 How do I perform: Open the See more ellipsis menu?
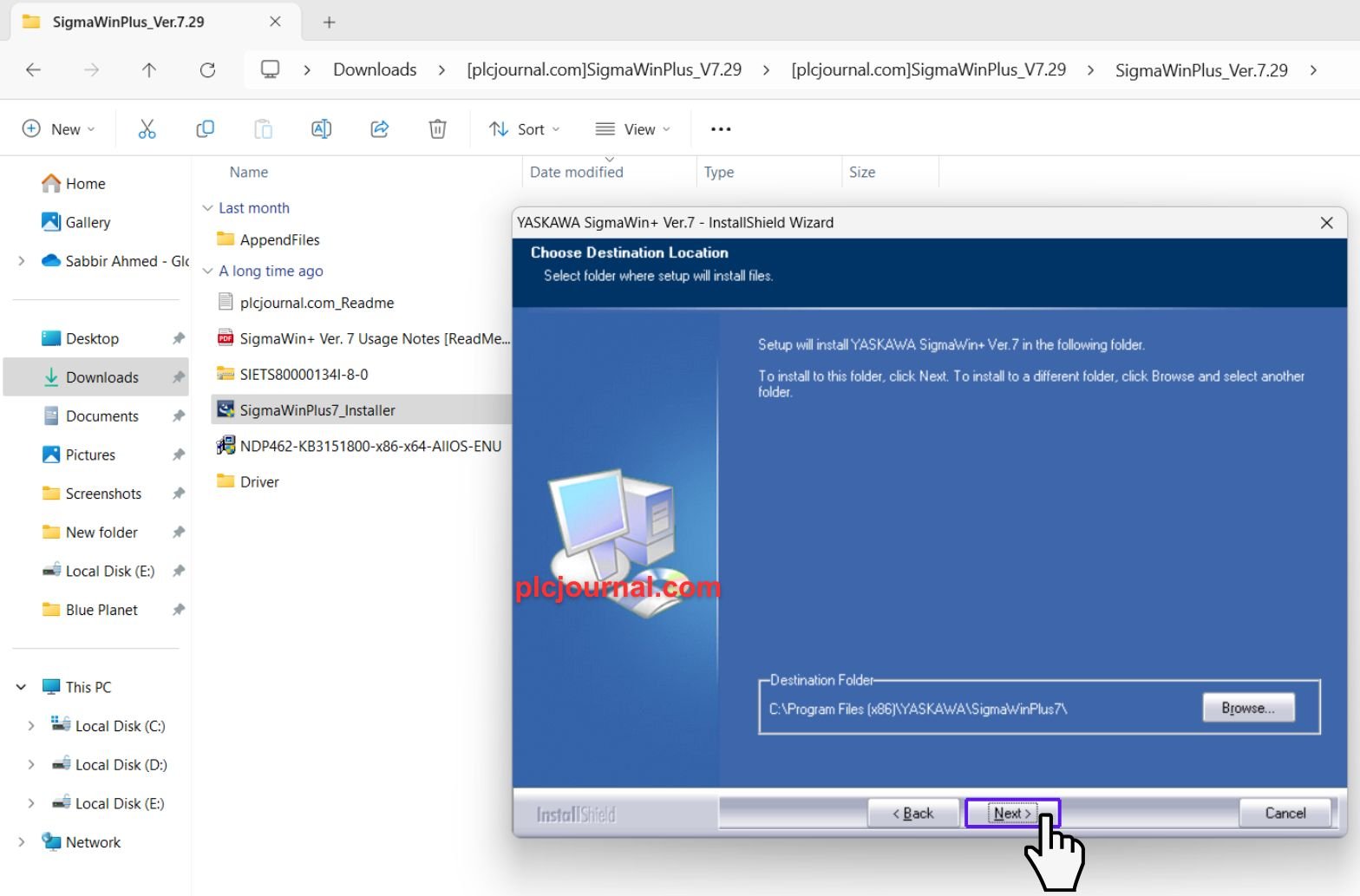[x=721, y=129]
